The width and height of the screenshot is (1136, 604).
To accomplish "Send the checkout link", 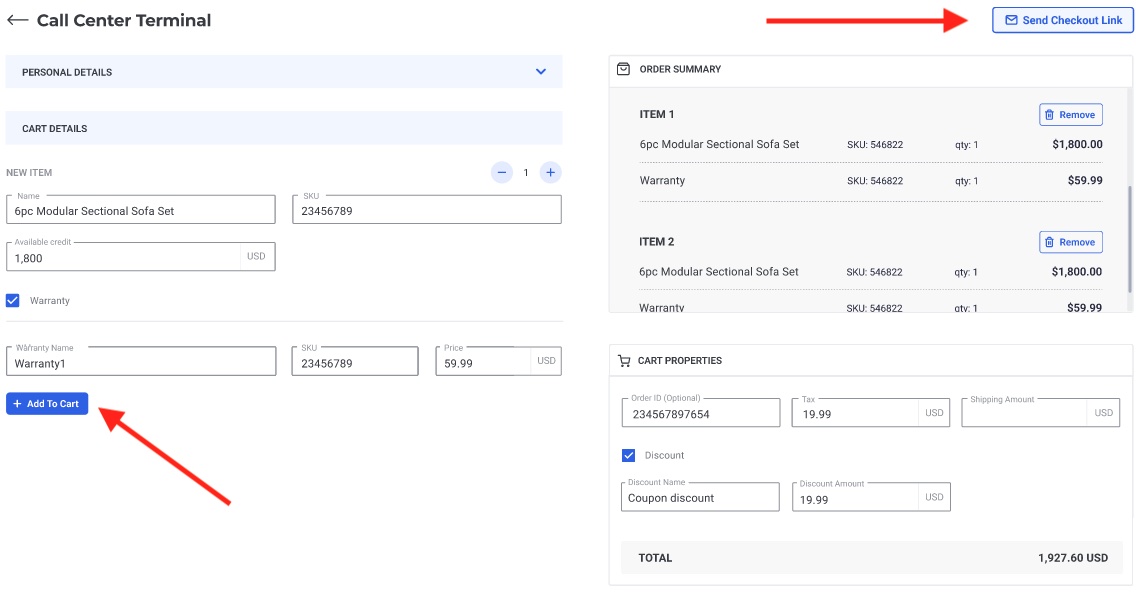I will 1062,20.
